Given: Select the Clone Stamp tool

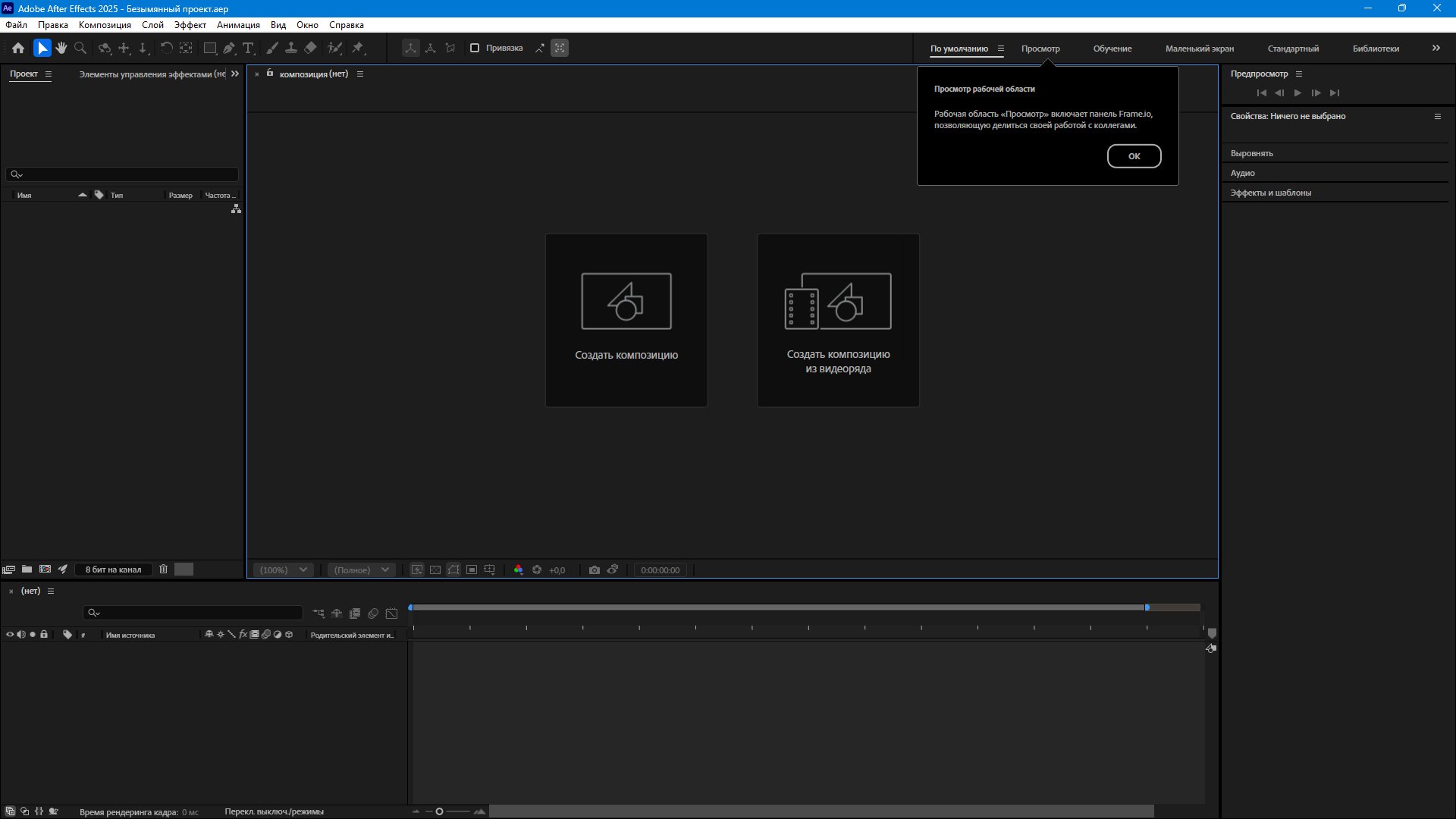Looking at the screenshot, I should pos(291,48).
